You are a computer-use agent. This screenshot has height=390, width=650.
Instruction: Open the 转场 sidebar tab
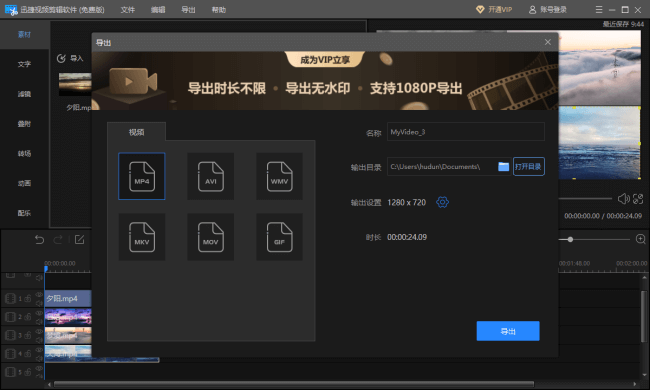(24, 153)
